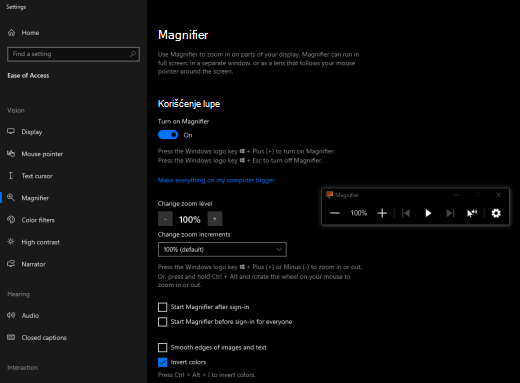Screen dimensions: 520x383
Task: Go to previous sentence in Magnifier toolbar
Action: coord(406,213)
